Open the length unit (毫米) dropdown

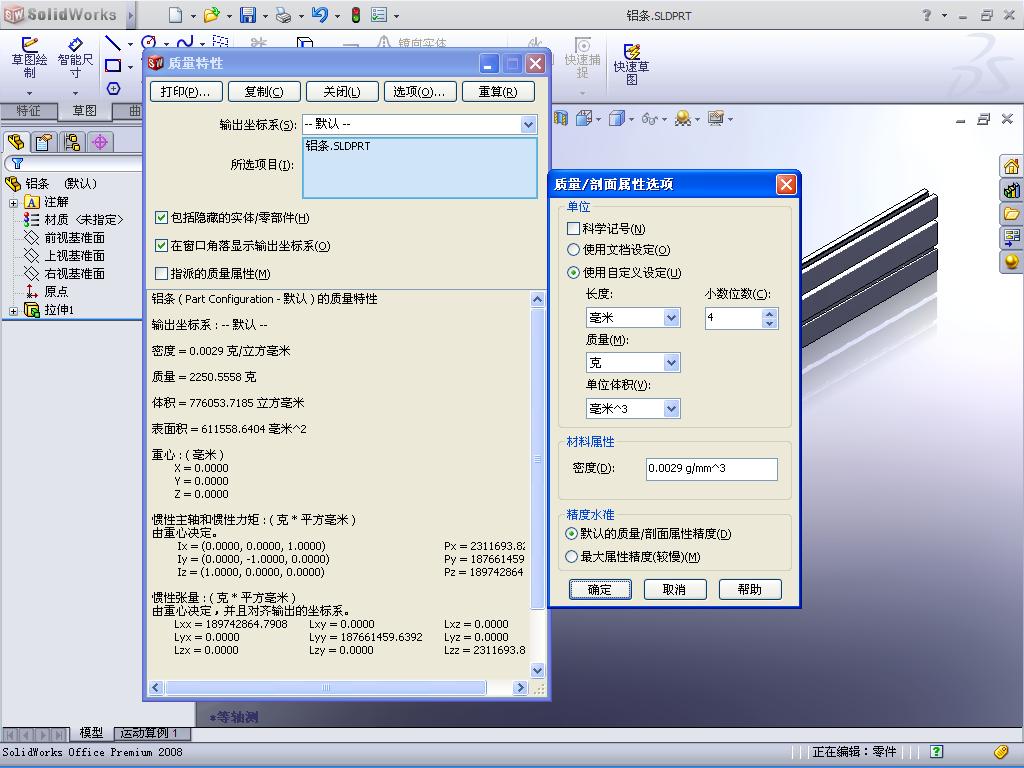pyautogui.click(x=671, y=317)
